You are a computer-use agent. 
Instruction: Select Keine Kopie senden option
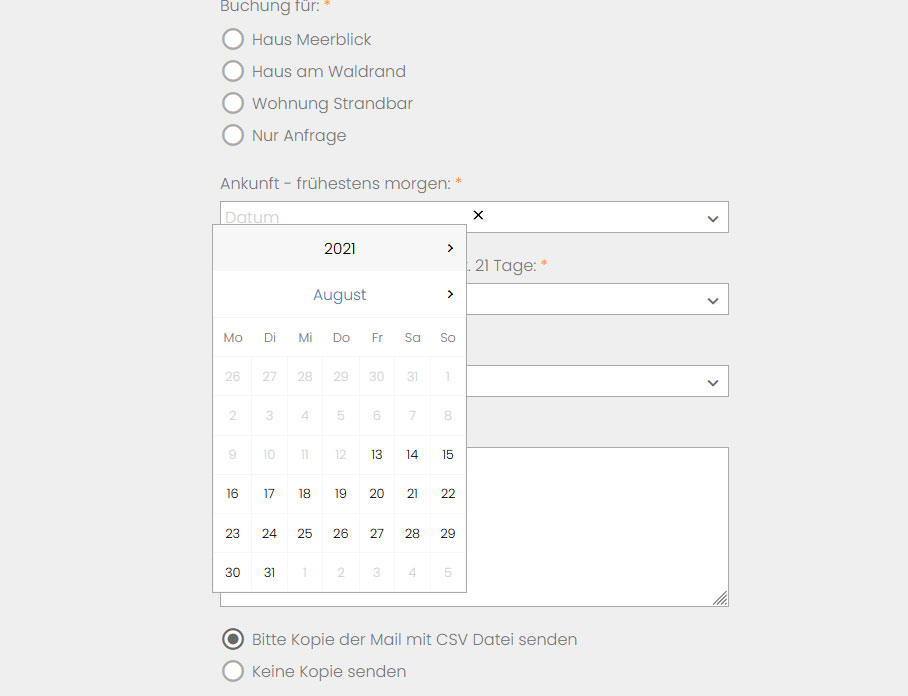(233, 671)
